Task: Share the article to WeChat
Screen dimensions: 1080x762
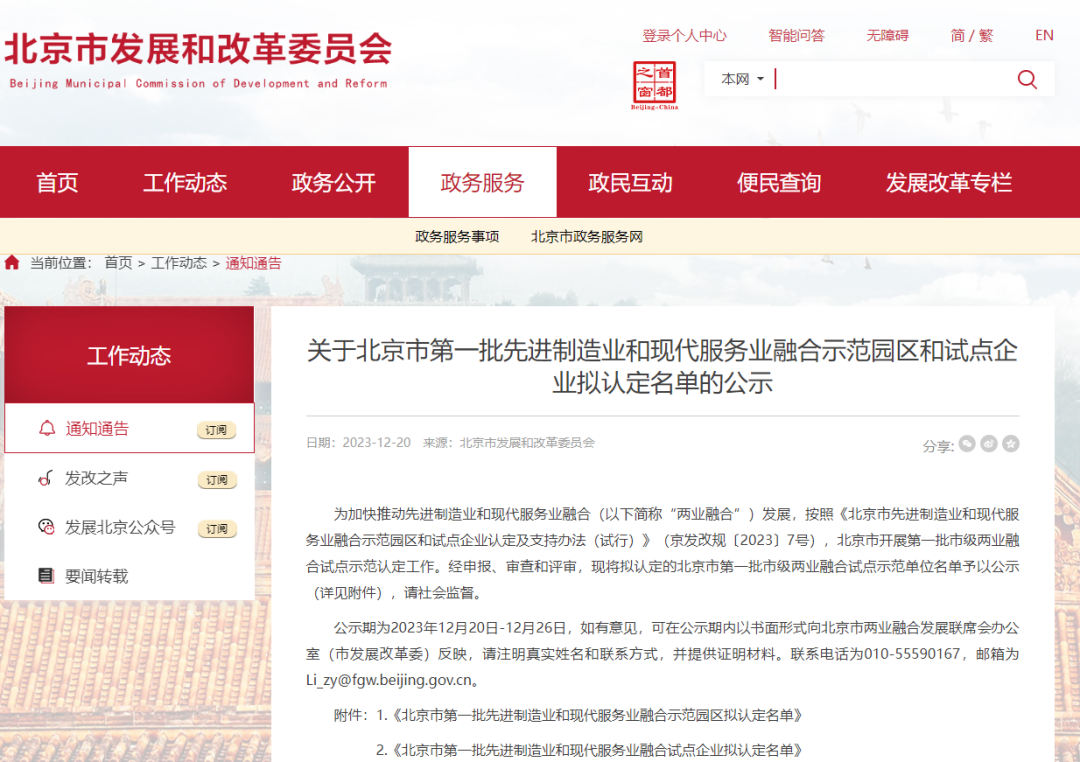Action: [x=967, y=443]
